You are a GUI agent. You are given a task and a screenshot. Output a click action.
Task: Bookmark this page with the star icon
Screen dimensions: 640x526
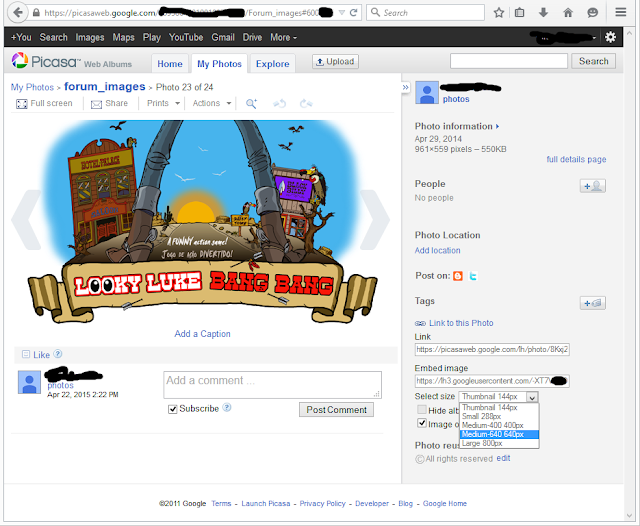click(x=499, y=13)
